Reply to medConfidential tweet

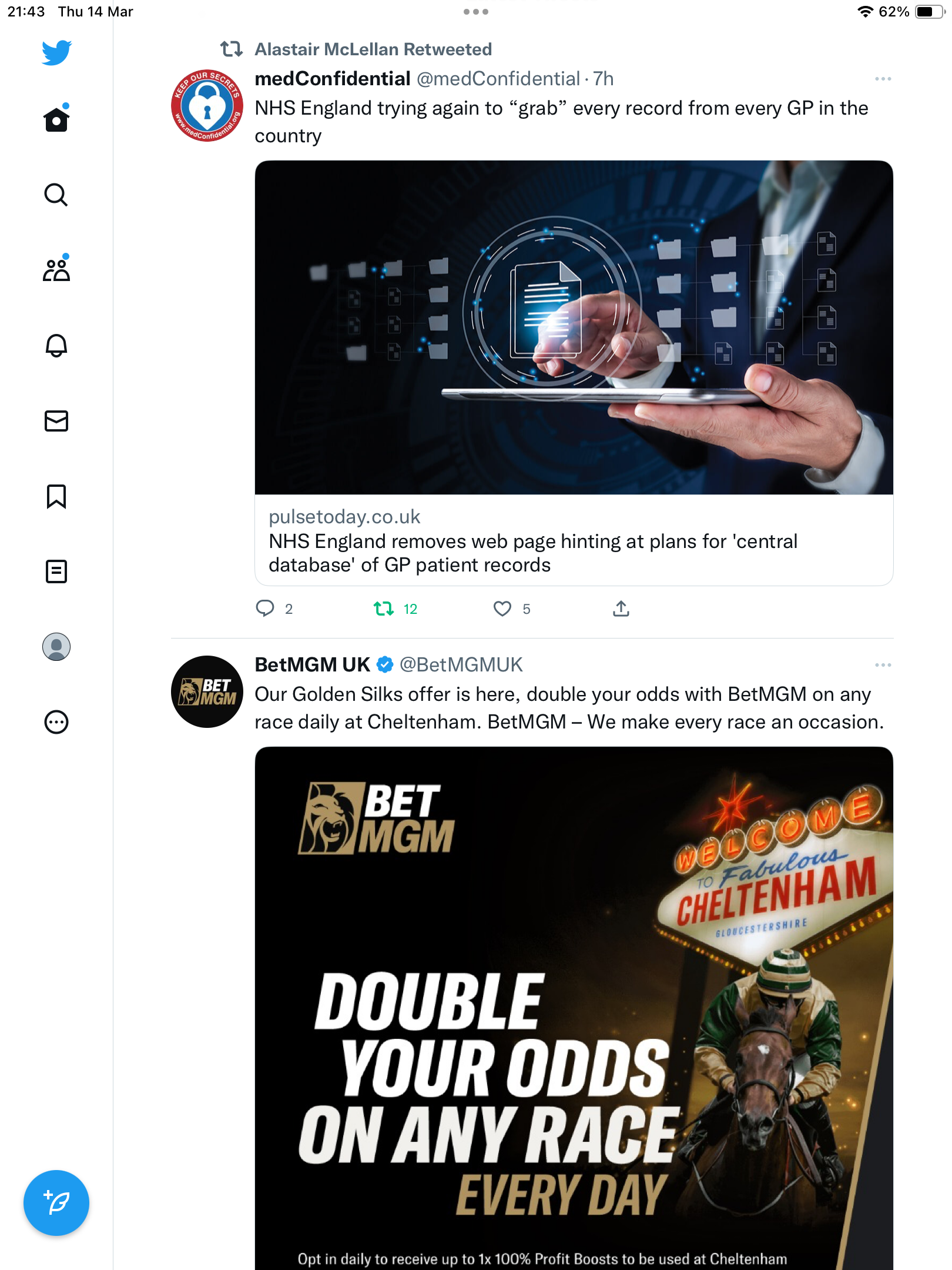tap(265, 609)
